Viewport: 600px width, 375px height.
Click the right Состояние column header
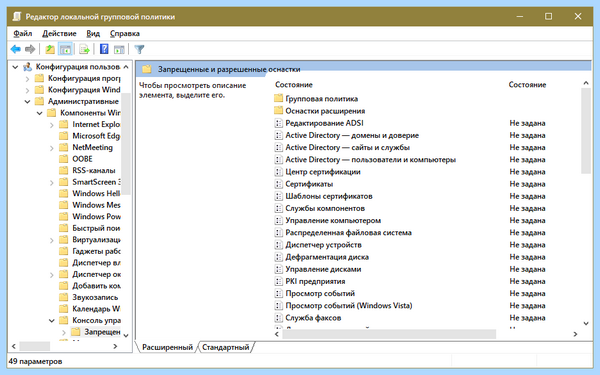[527, 85]
